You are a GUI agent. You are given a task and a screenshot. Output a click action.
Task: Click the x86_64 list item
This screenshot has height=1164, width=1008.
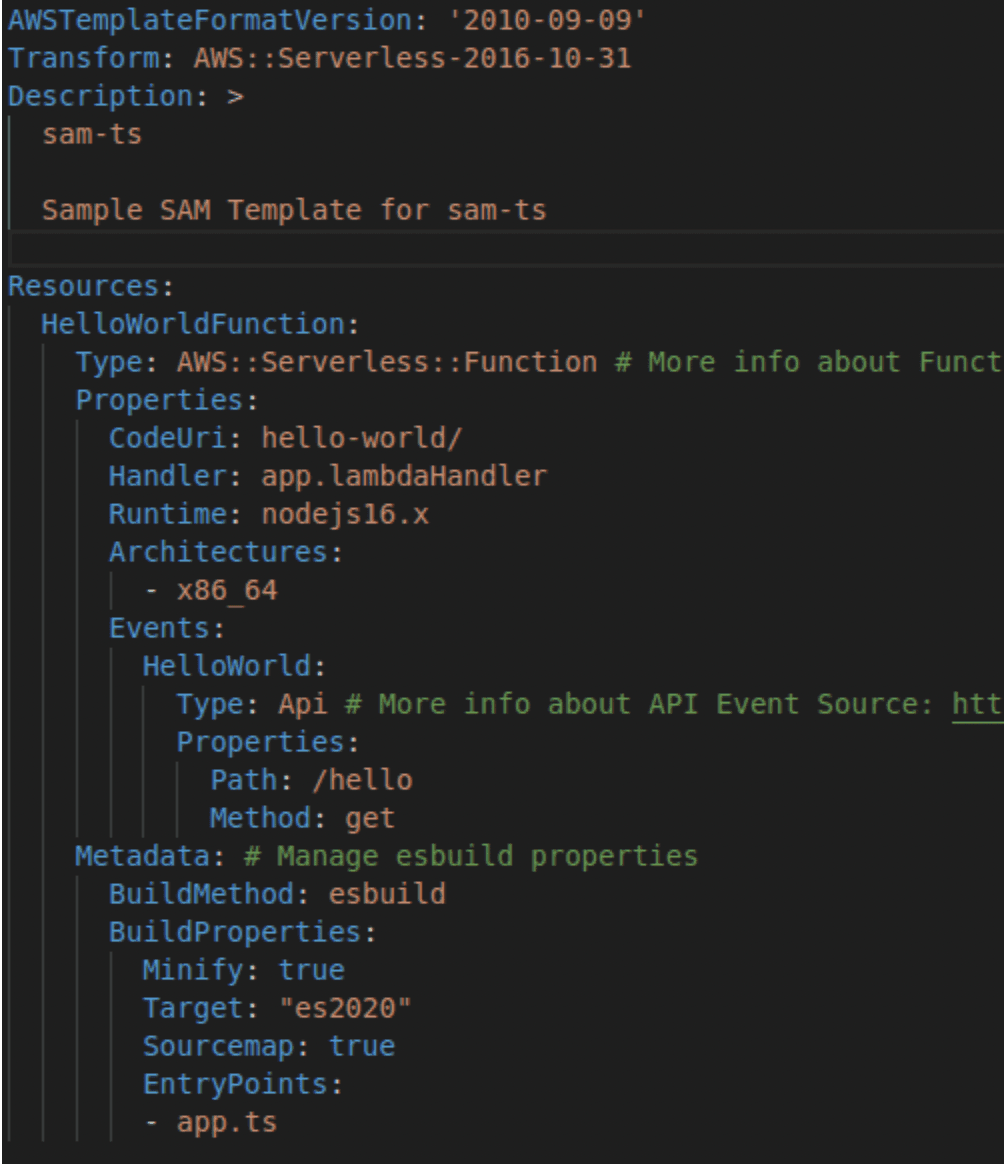click(227, 591)
